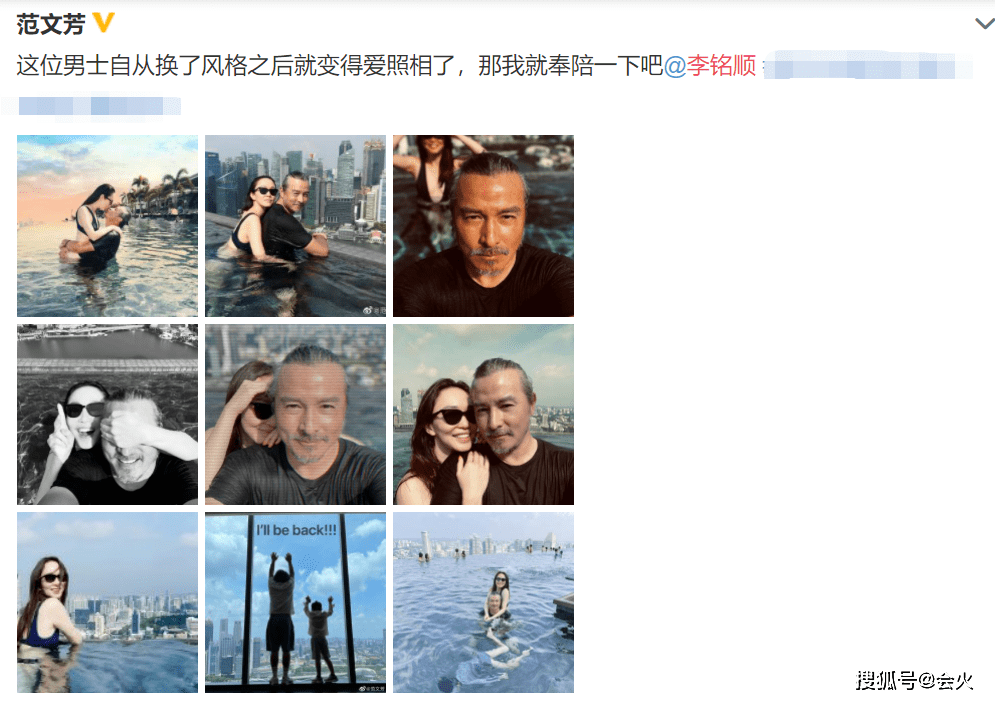Viewport: 995px width, 702px height.
Task: Click the 搜狐号@会火 watermark
Action: tap(914, 680)
